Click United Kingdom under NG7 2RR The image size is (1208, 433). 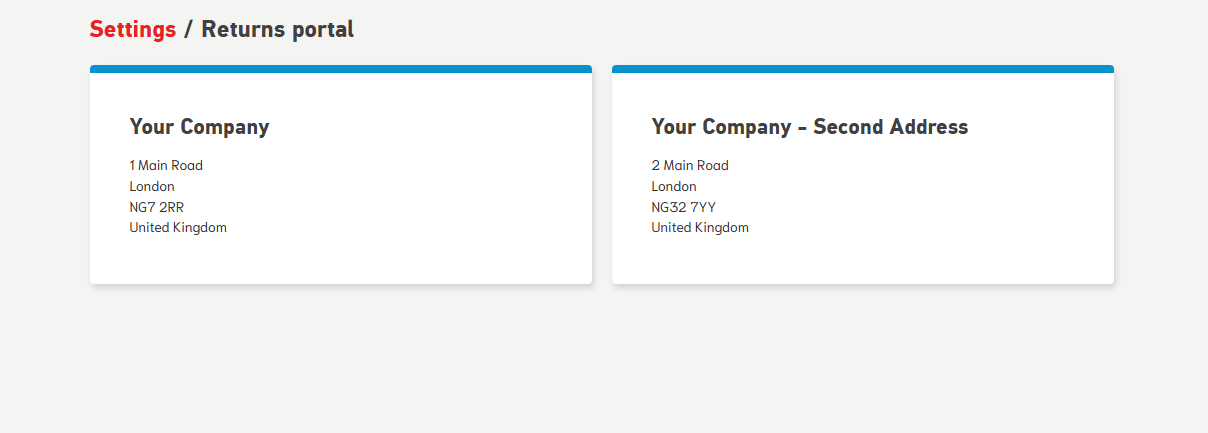178,227
